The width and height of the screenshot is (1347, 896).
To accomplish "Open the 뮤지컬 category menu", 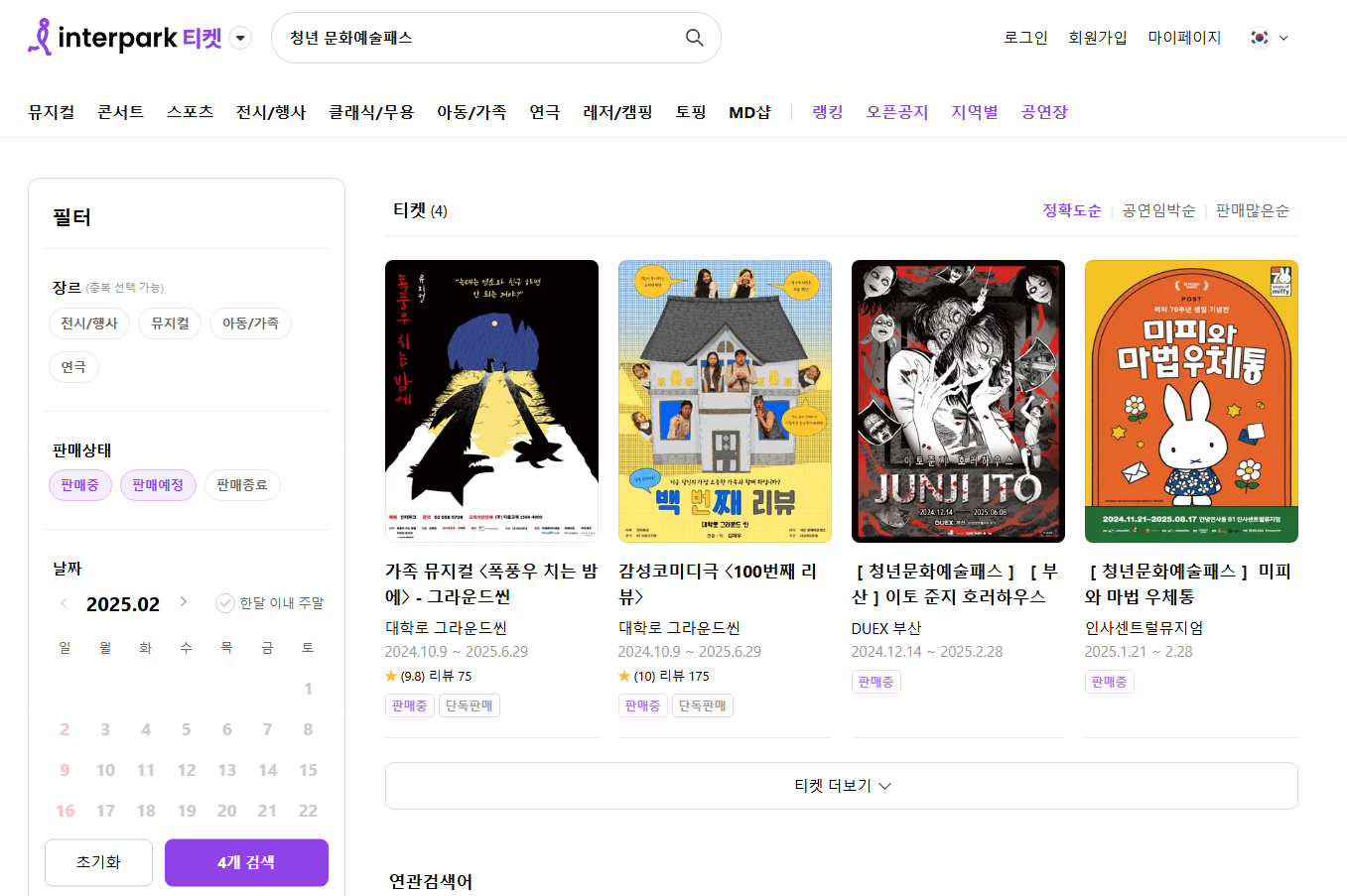I will (52, 112).
